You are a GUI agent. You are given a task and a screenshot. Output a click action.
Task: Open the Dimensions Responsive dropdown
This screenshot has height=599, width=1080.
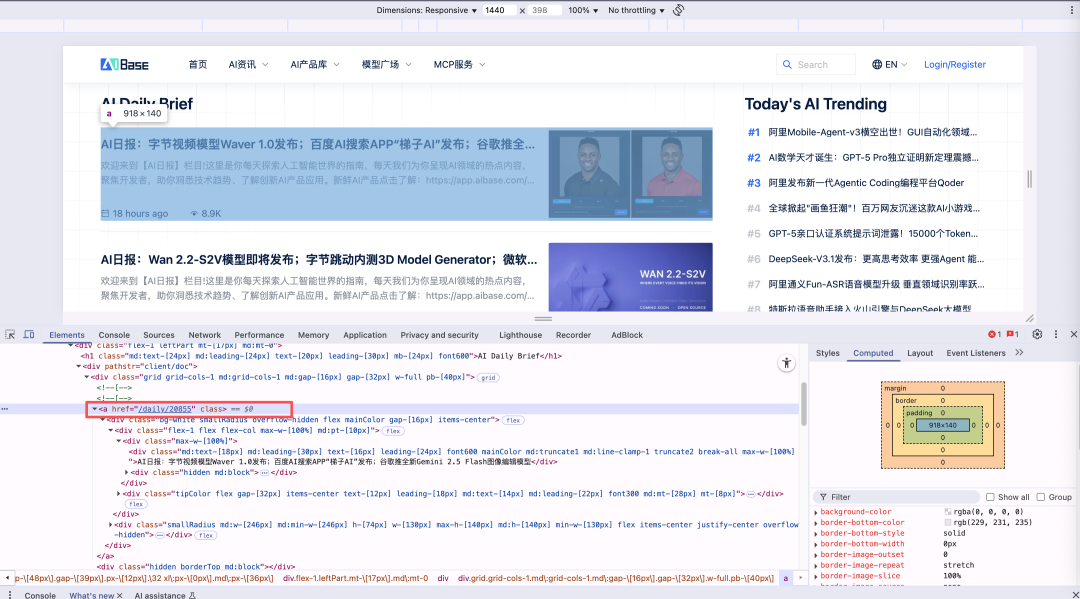[426, 10]
